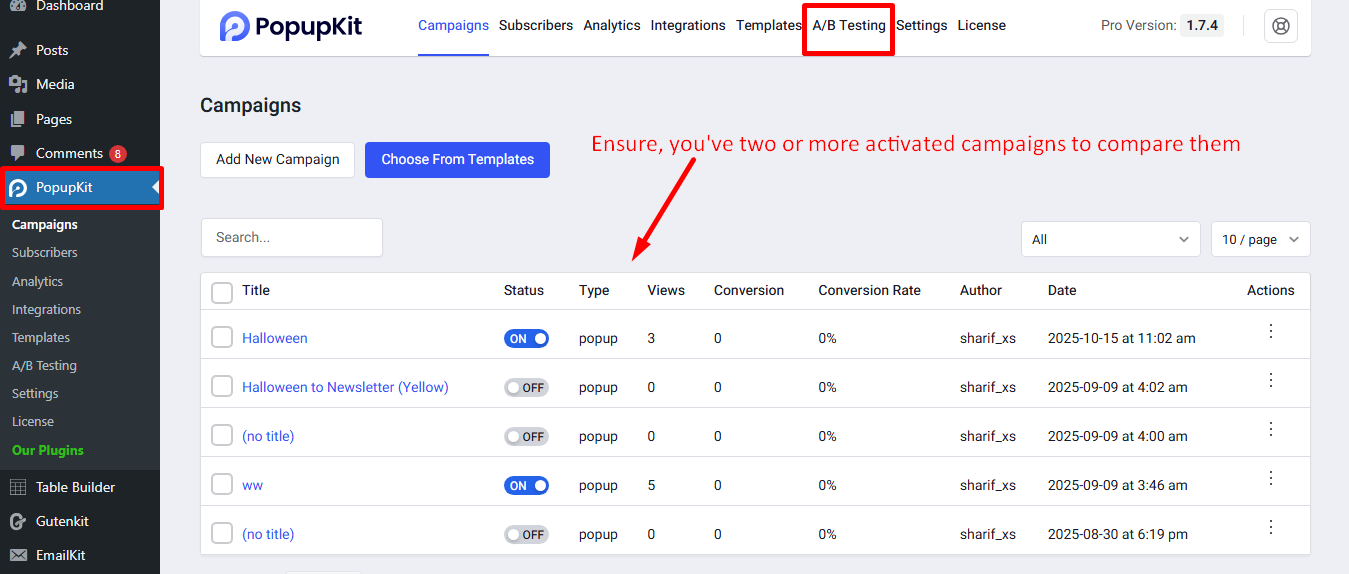Click the Pages icon in sidebar
1349x574 pixels.
click(x=18, y=119)
